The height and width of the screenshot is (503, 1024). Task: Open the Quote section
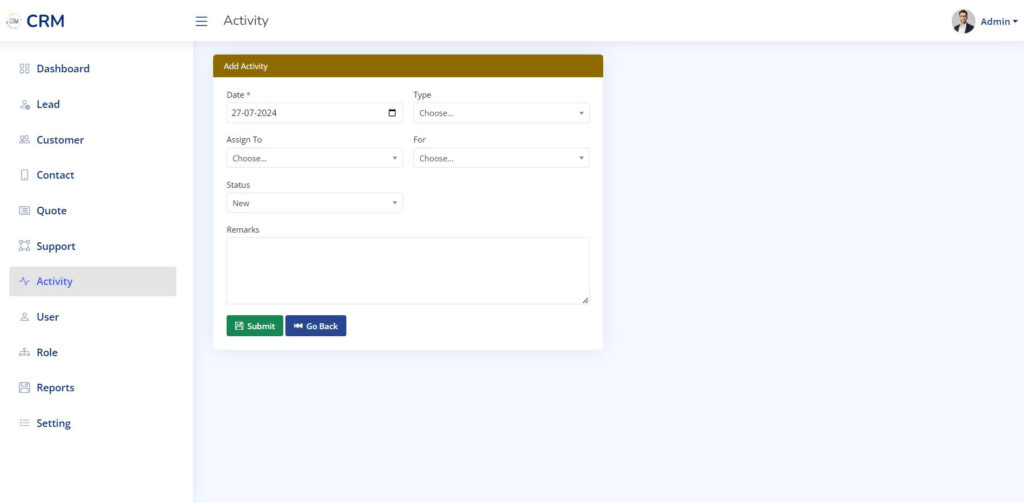93,211
